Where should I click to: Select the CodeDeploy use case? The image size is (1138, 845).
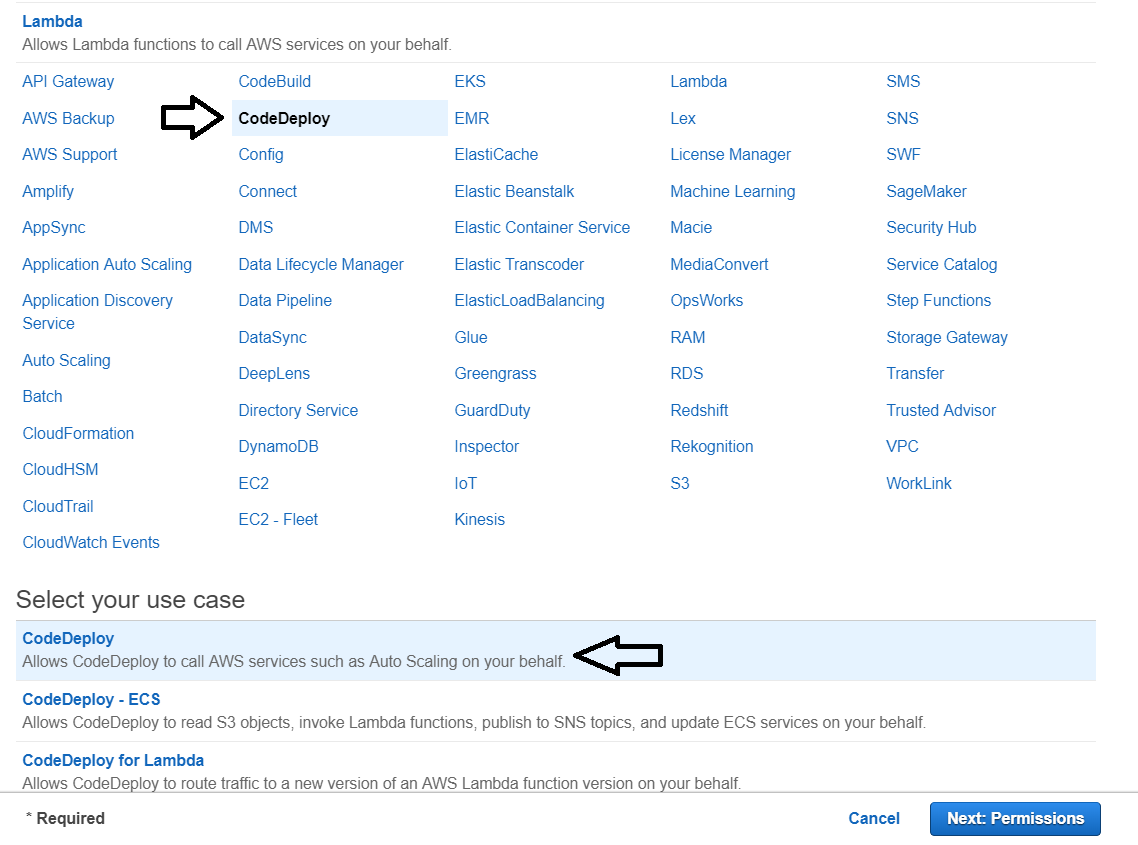click(x=68, y=638)
